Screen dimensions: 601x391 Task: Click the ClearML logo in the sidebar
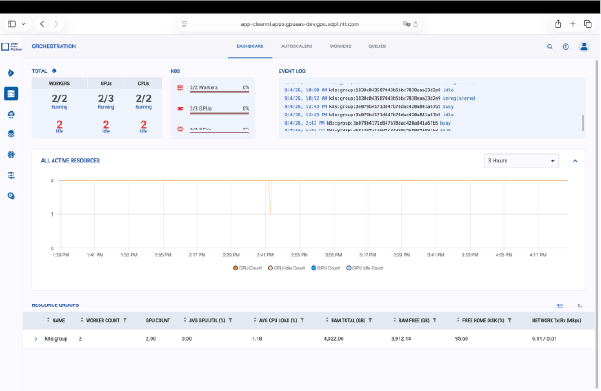coord(11,46)
